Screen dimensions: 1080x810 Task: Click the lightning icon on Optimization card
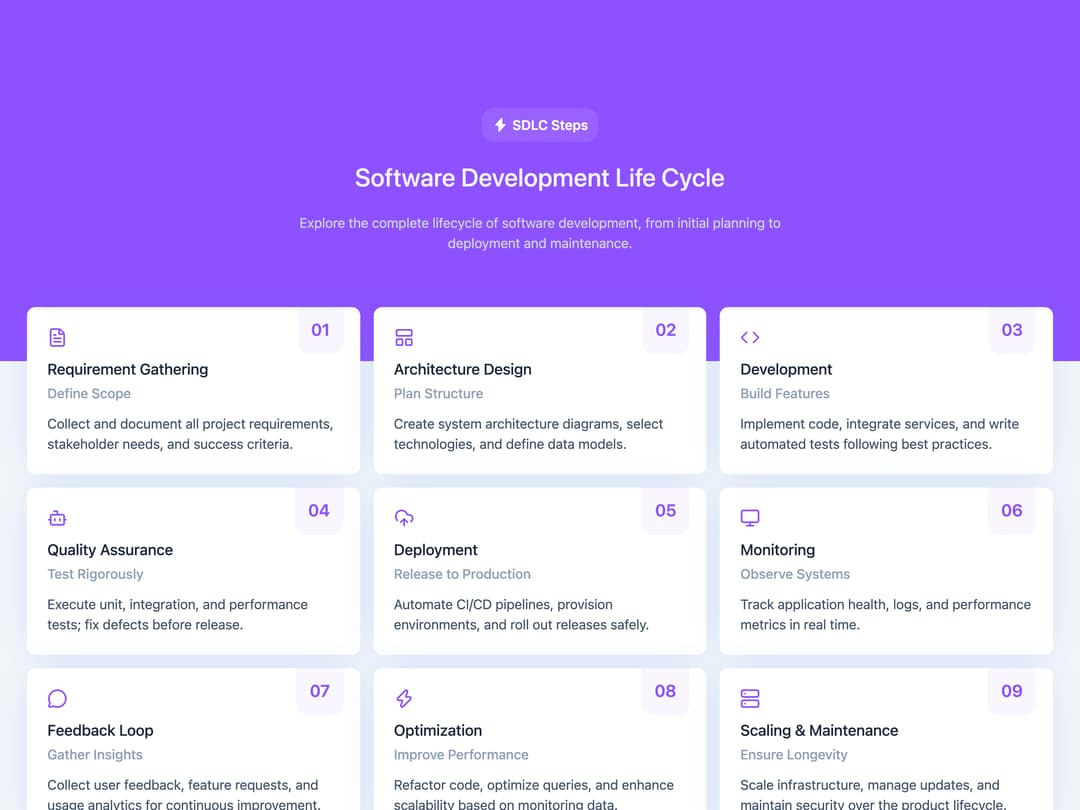pos(404,698)
